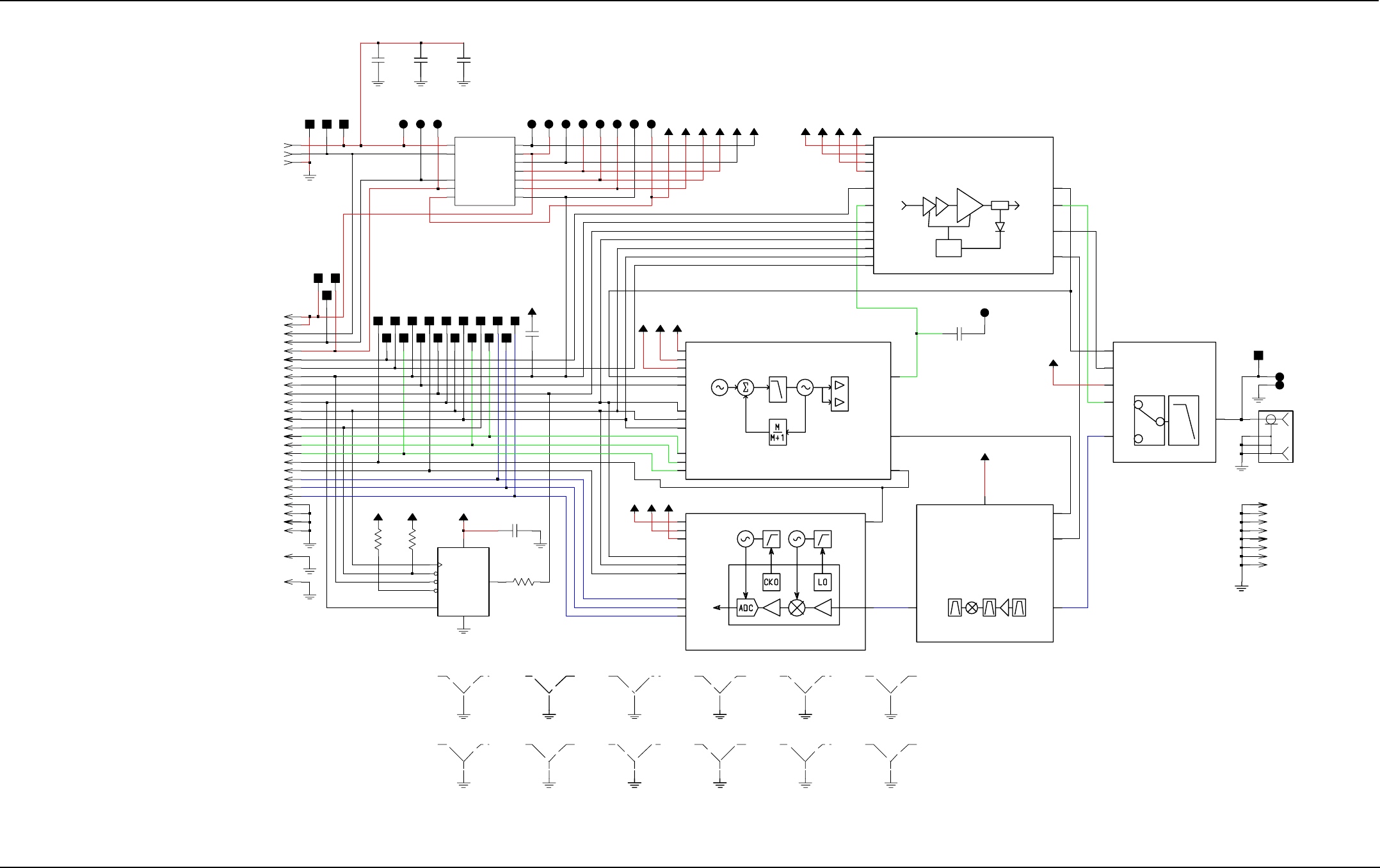Click the rectangular IC at the top center

coord(485,171)
